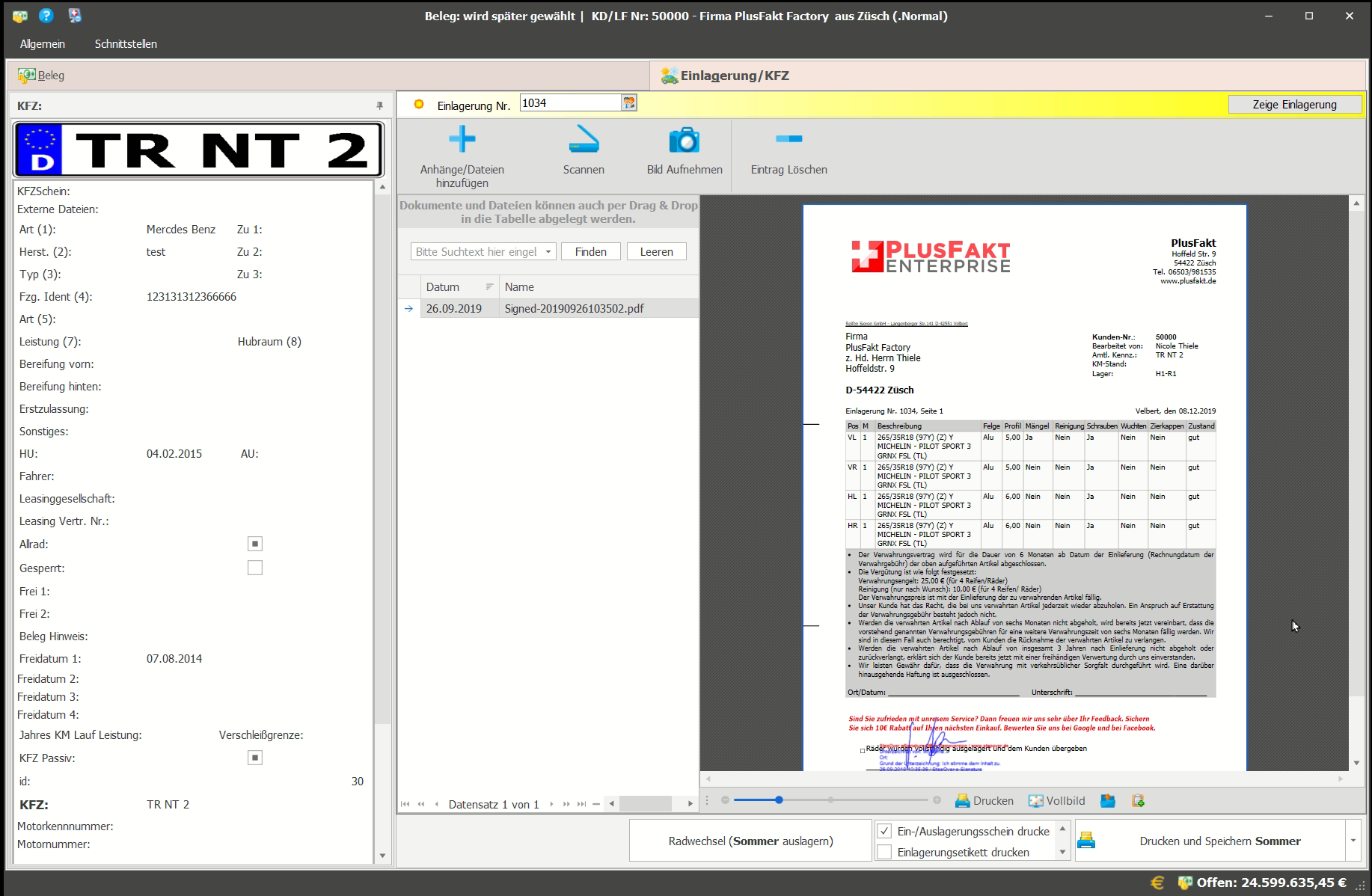Start scanning with the Scannen icon

click(x=584, y=151)
